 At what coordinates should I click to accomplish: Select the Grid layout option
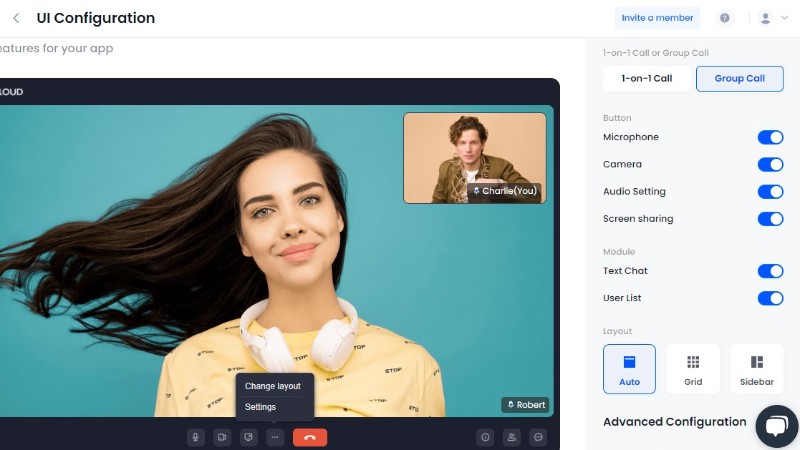click(x=693, y=369)
